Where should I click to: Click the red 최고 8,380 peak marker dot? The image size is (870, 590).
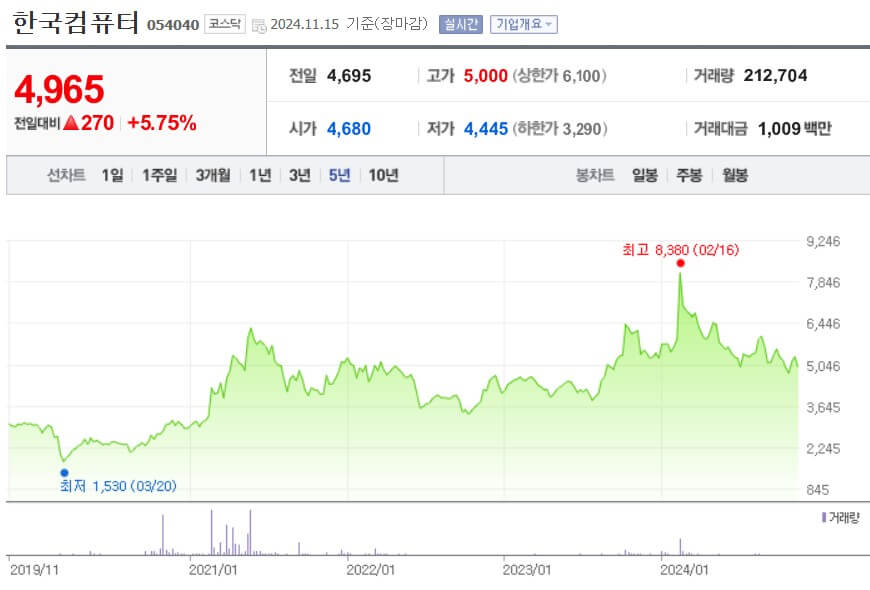680,263
